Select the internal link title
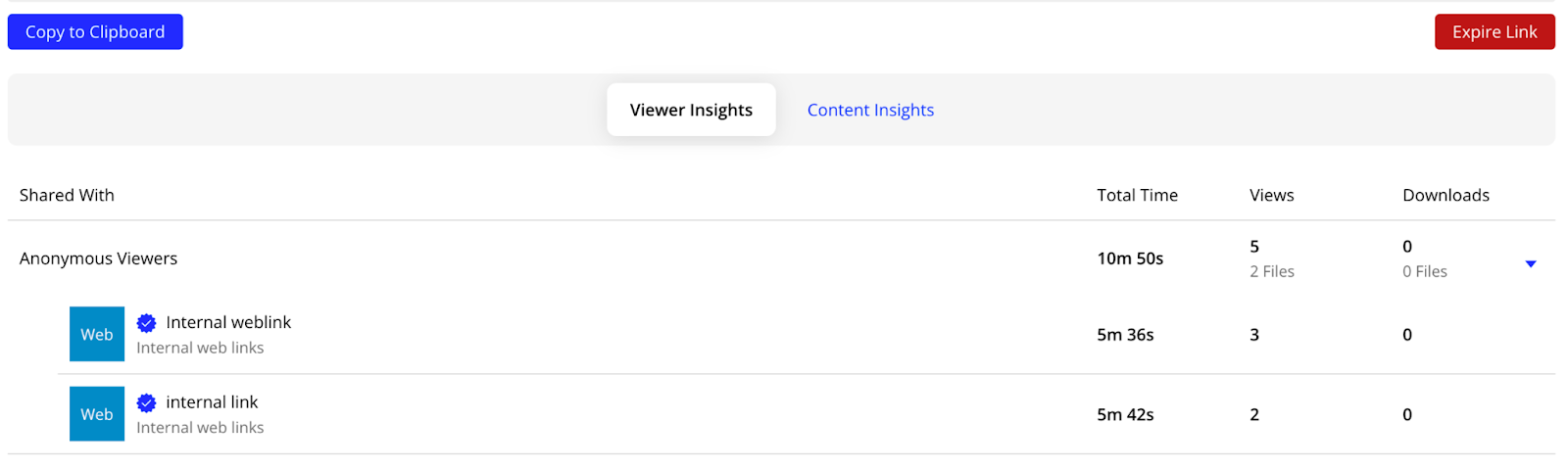This screenshot has width=1568, height=468. (x=212, y=402)
